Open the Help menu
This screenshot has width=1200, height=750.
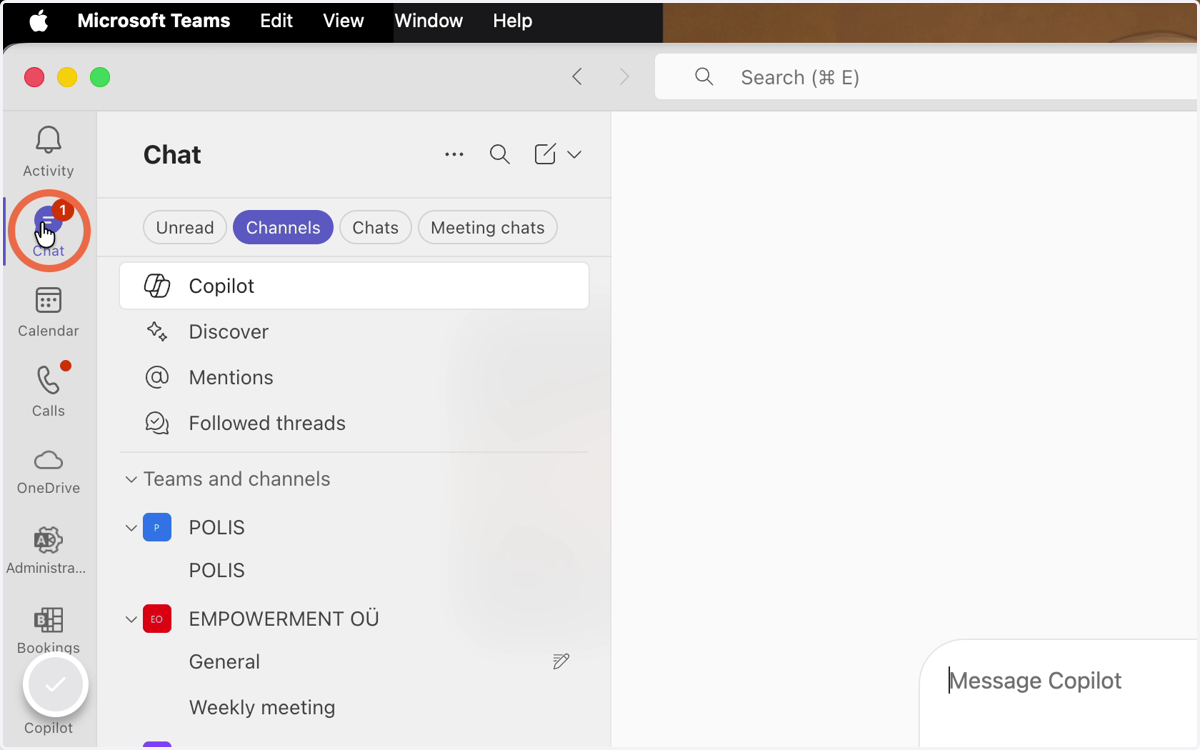[513, 21]
